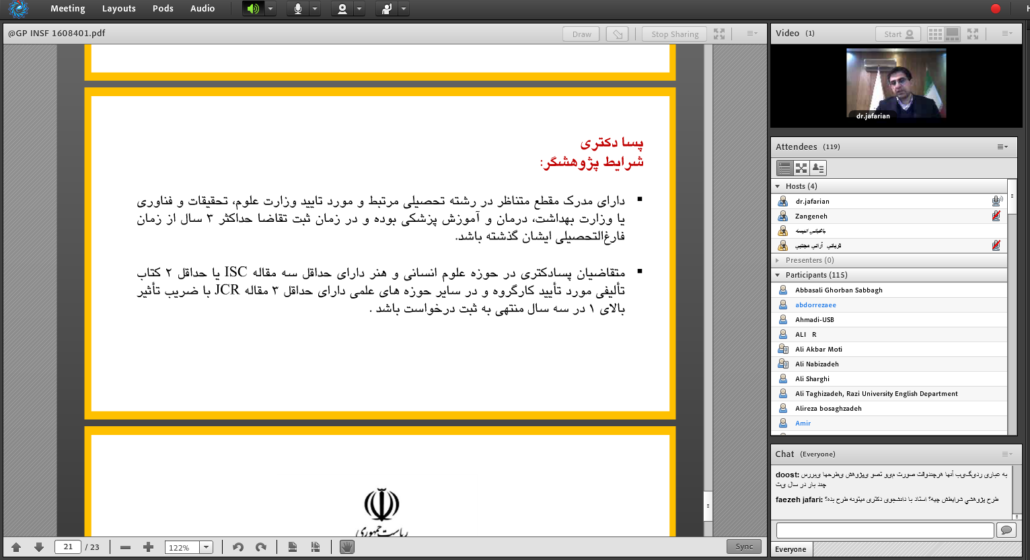Screen dimensions: 1030x560
Task: Toggle the webcam button in top bar
Action: coord(343,9)
